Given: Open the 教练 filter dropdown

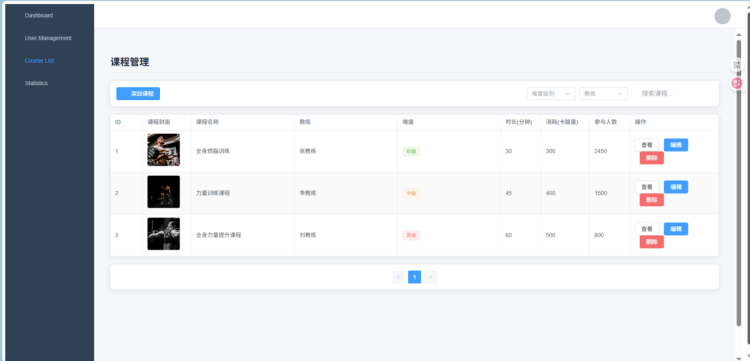Looking at the screenshot, I should (603, 94).
